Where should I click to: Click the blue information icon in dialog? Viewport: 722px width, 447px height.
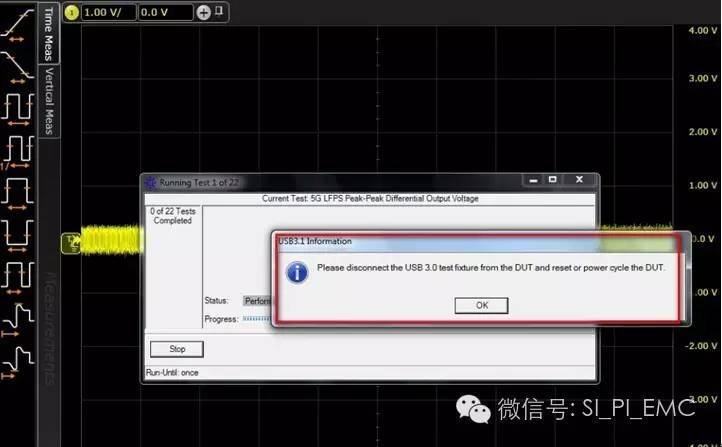(x=297, y=272)
